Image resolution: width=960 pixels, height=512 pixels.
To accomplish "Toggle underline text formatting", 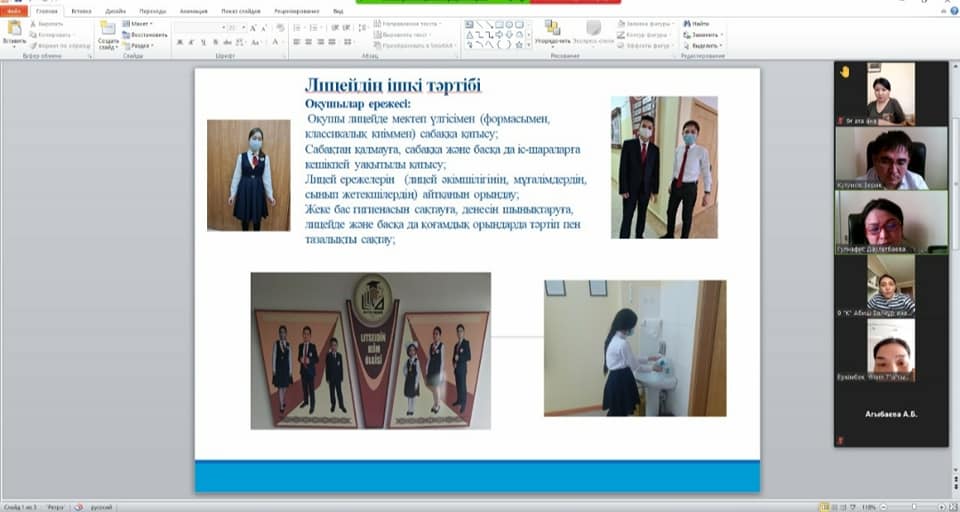I will coord(204,42).
